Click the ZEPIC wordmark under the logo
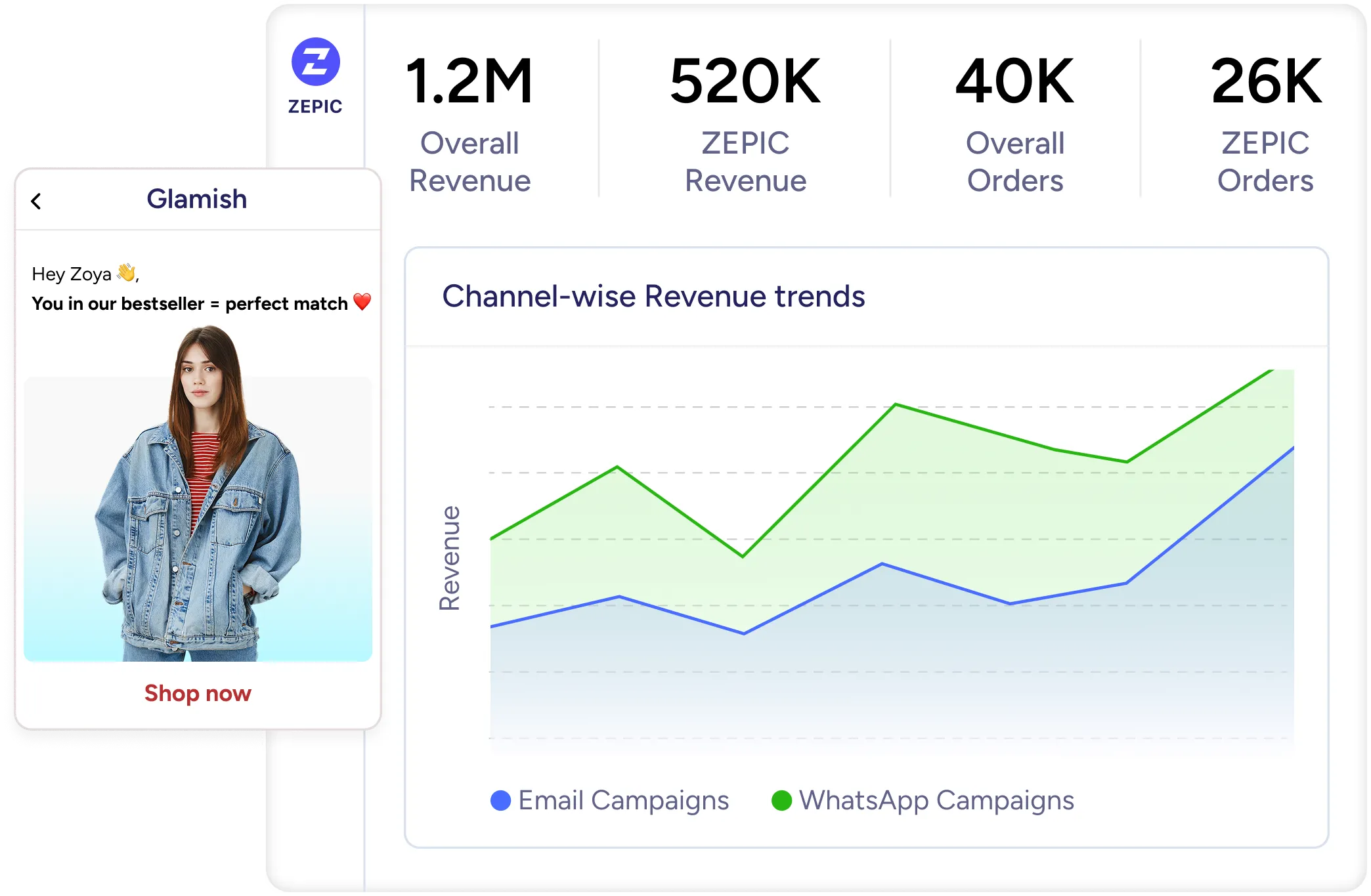The height and width of the screenshot is (896, 1371). (x=315, y=106)
